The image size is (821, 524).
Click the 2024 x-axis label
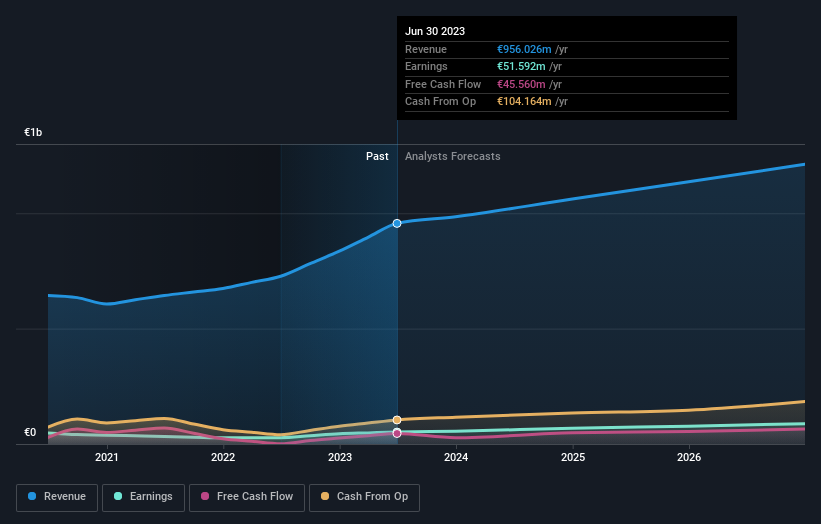(x=456, y=457)
